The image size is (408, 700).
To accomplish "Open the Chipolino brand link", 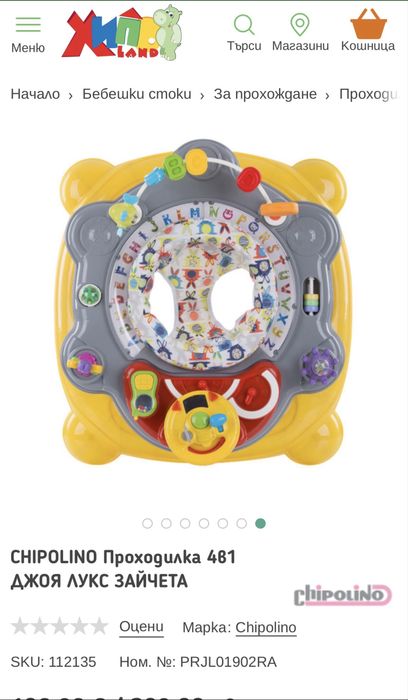I will point(266,627).
